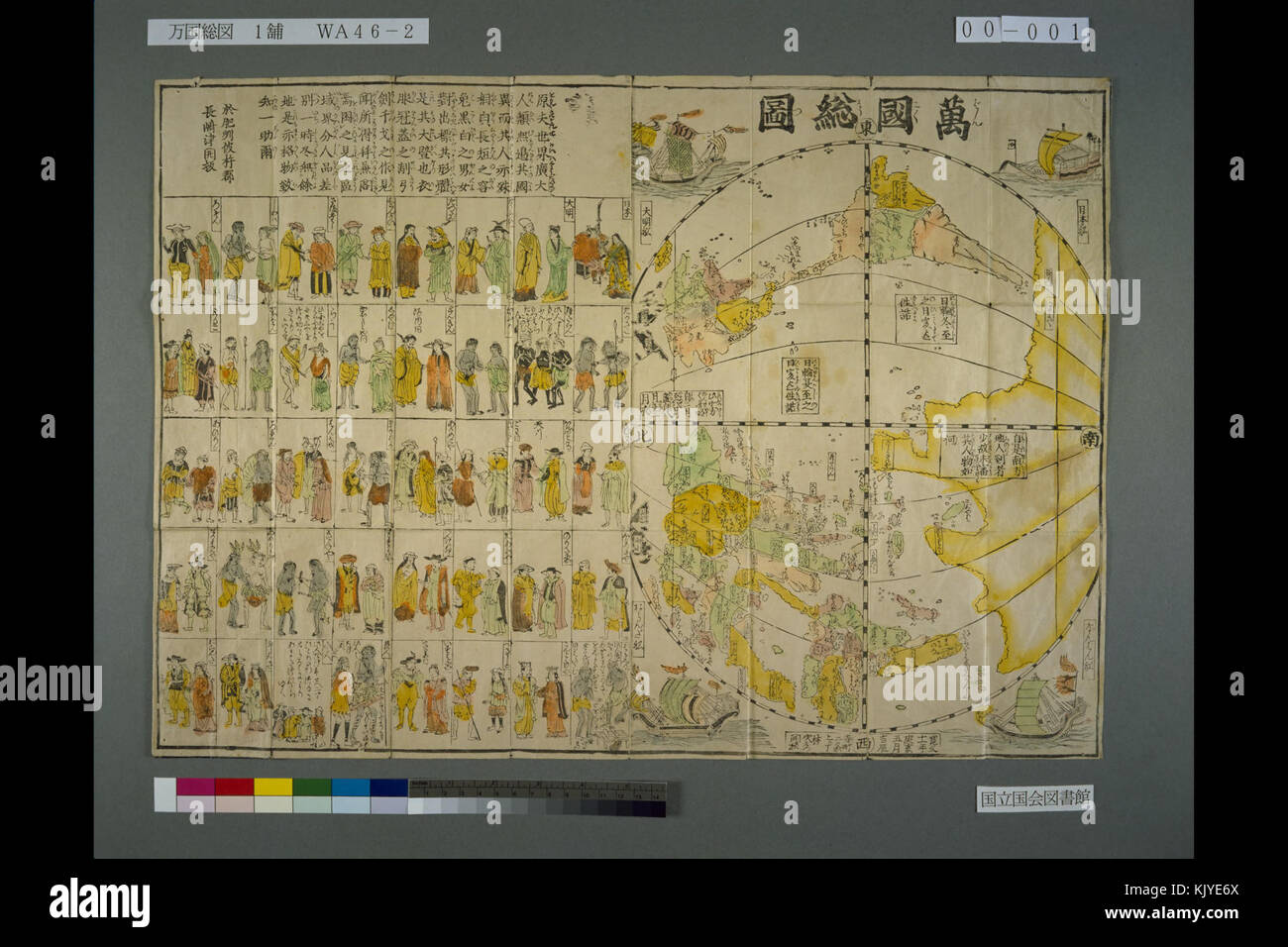
Task: Click the red swatch on the color chart
Action: tap(234, 788)
